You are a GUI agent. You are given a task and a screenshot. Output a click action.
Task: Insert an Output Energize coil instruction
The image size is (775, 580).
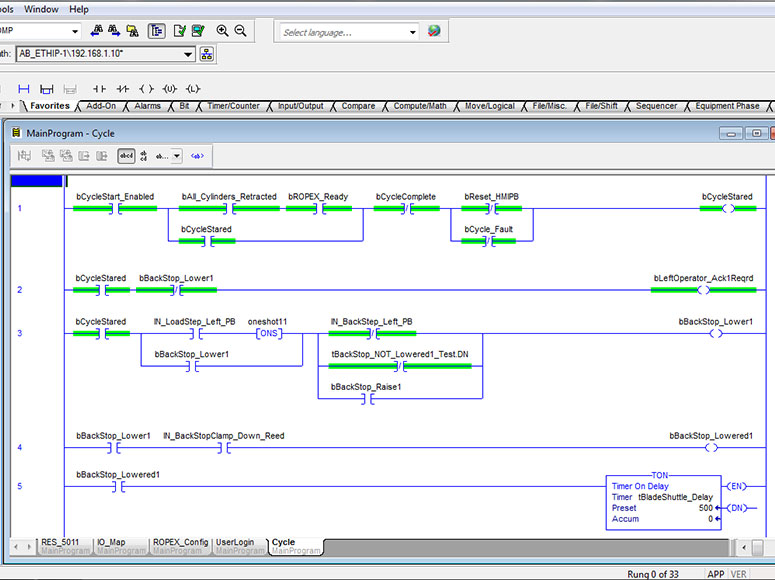147,89
